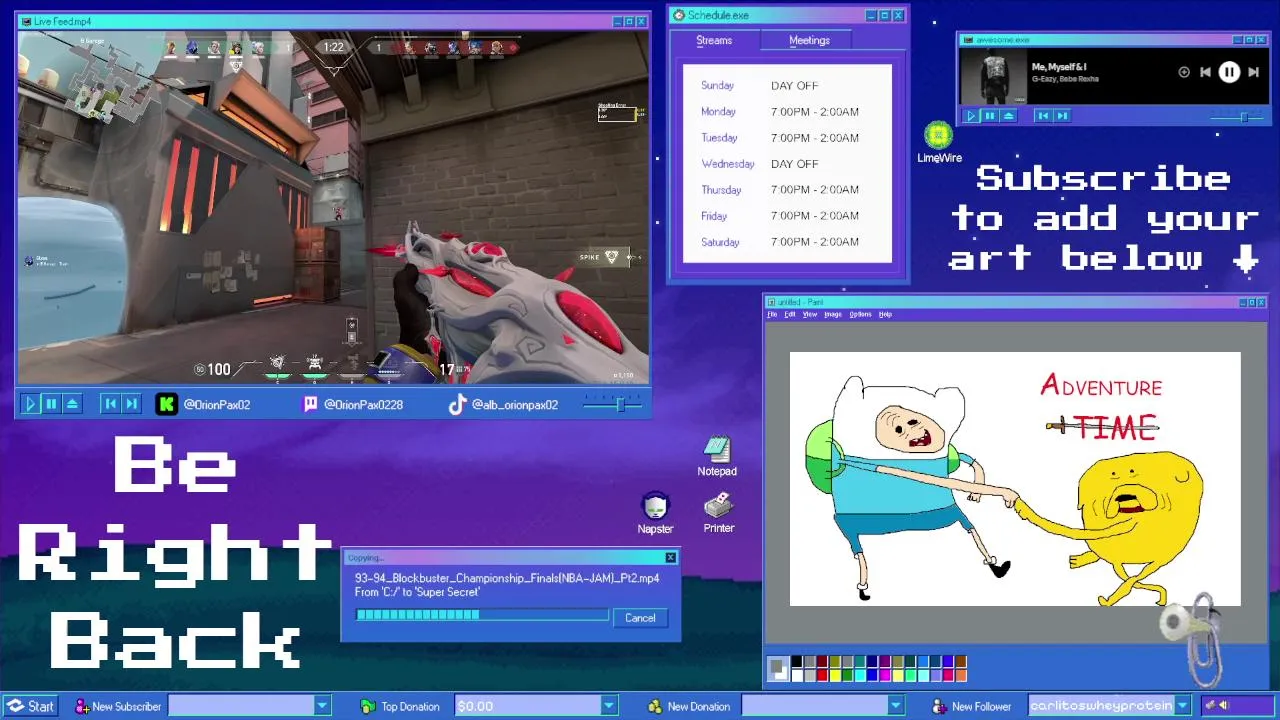Image resolution: width=1280 pixels, height=720 pixels.
Task: Cancel the file copying dialog
Action: (640, 618)
